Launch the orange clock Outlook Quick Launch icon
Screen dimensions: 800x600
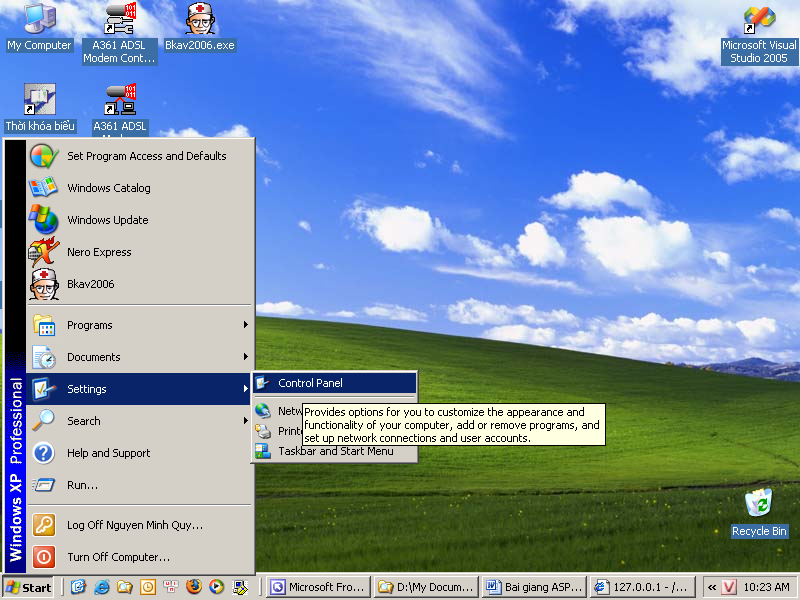coord(148,587)
